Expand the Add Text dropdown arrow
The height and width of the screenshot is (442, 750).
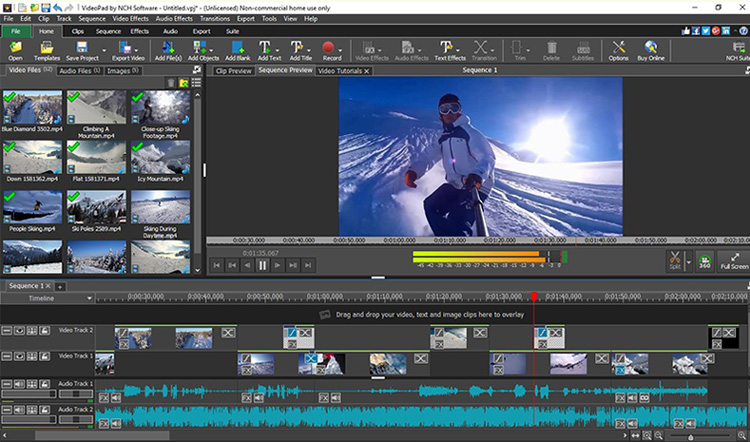(x=276, y=50)
